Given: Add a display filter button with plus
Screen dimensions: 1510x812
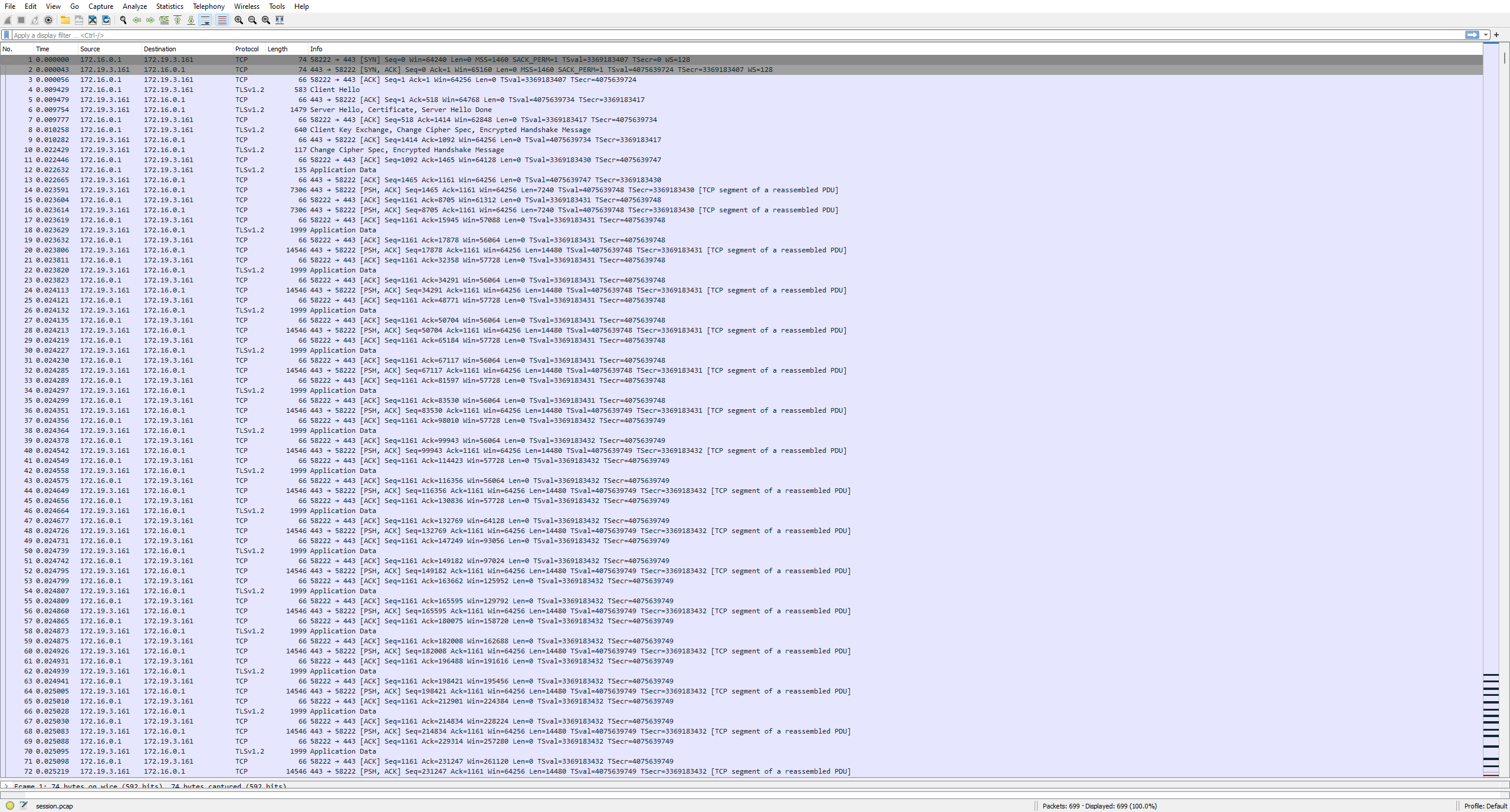Looking at the screenshot, I should 1496,35.
